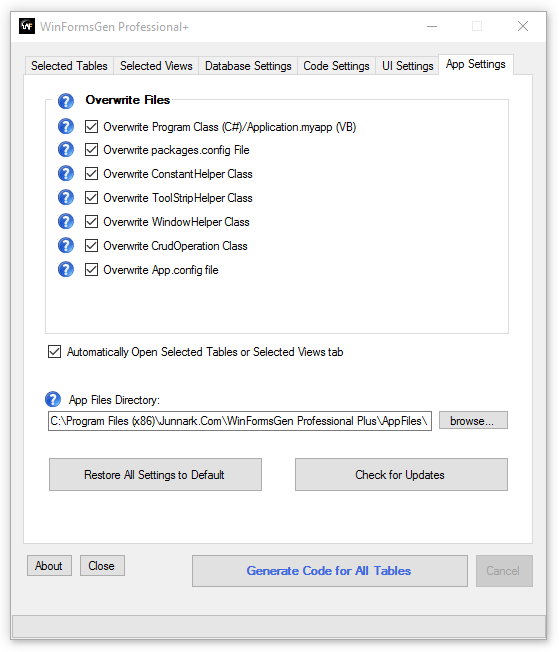The image size is (559, 652).
Task: Select the App Settings tab
Action: [476, 64]
